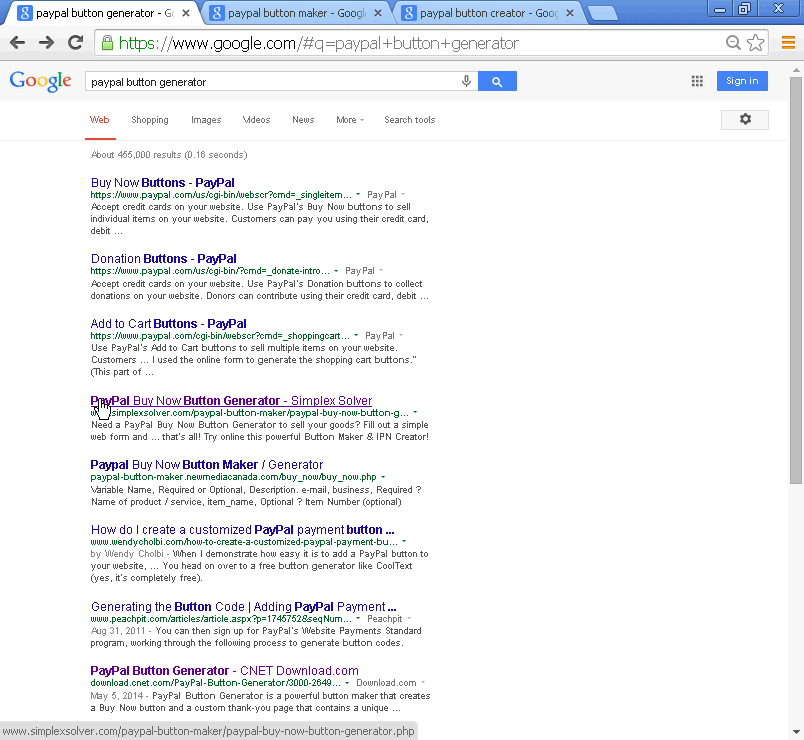Open Paypal Buy Now Button Maker / Generator result
This screenshot has height=740, width=804.
point(207,465)
